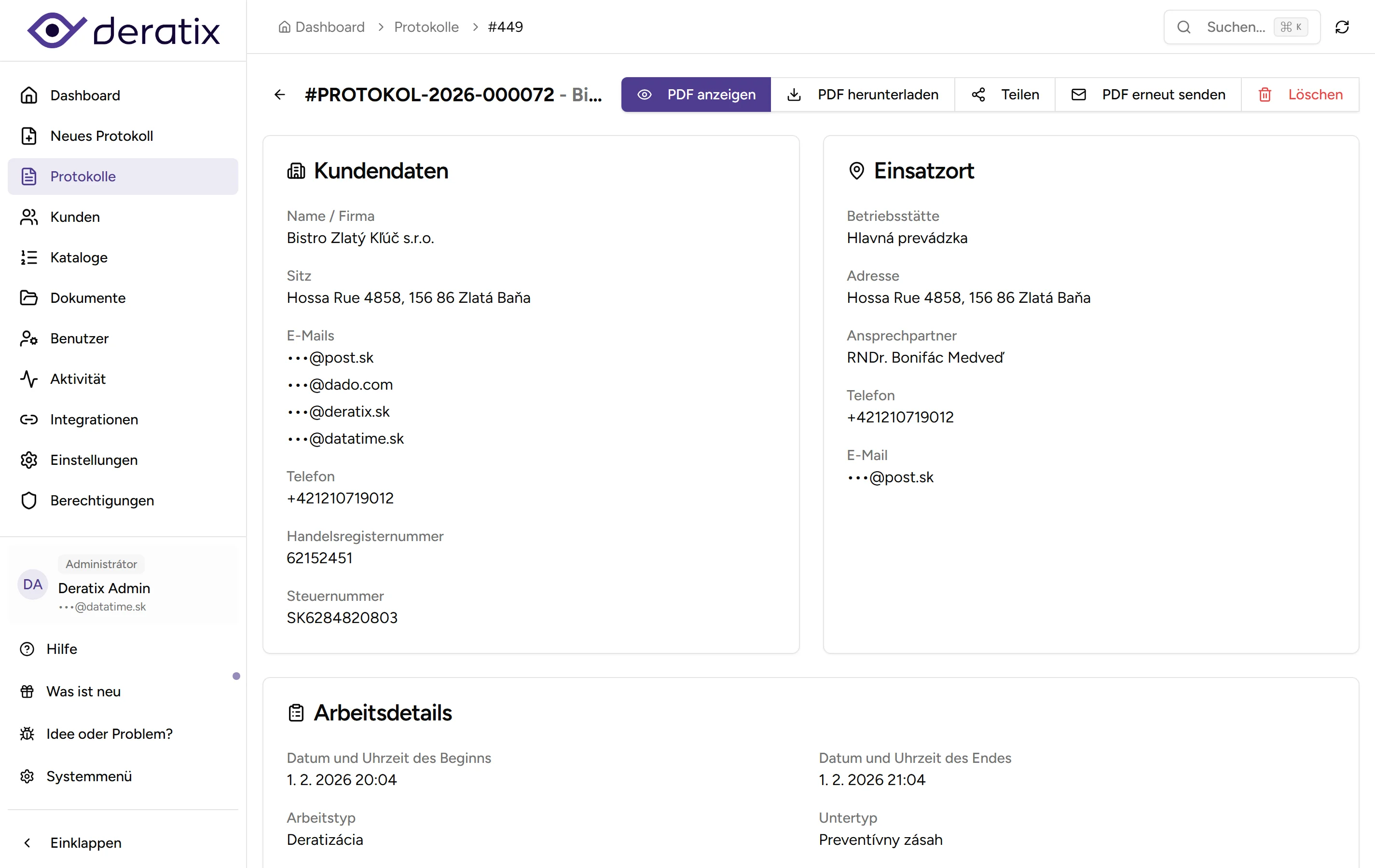Open Einstellungen from the sidebar

94,460
